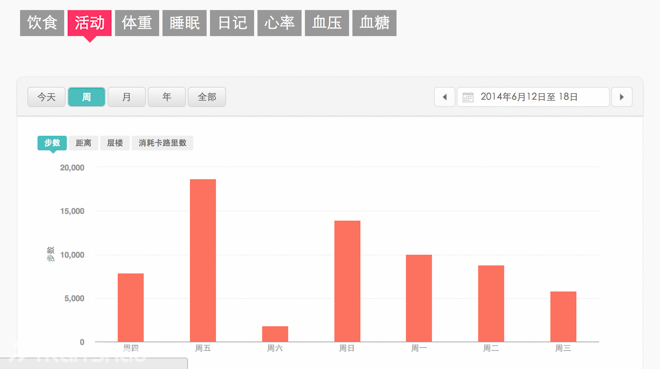This screenshot has width=660, height=369.
Task: Click the 周二 Tuesday bar
Action: pos(491,303)
